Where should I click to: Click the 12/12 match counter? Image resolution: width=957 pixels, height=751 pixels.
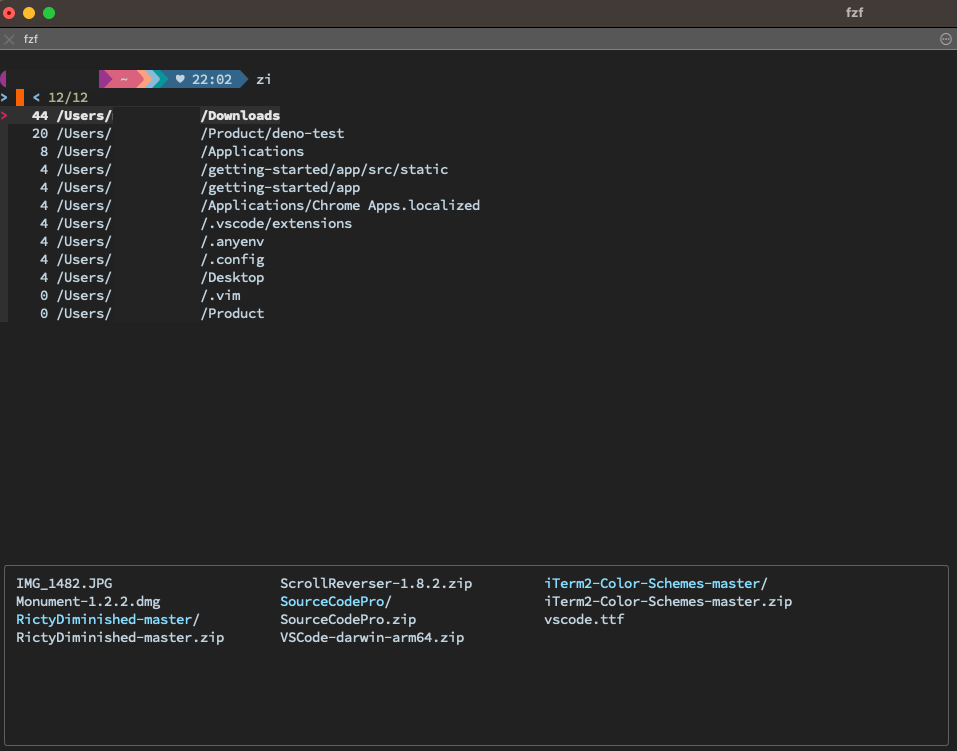point(68,98)
